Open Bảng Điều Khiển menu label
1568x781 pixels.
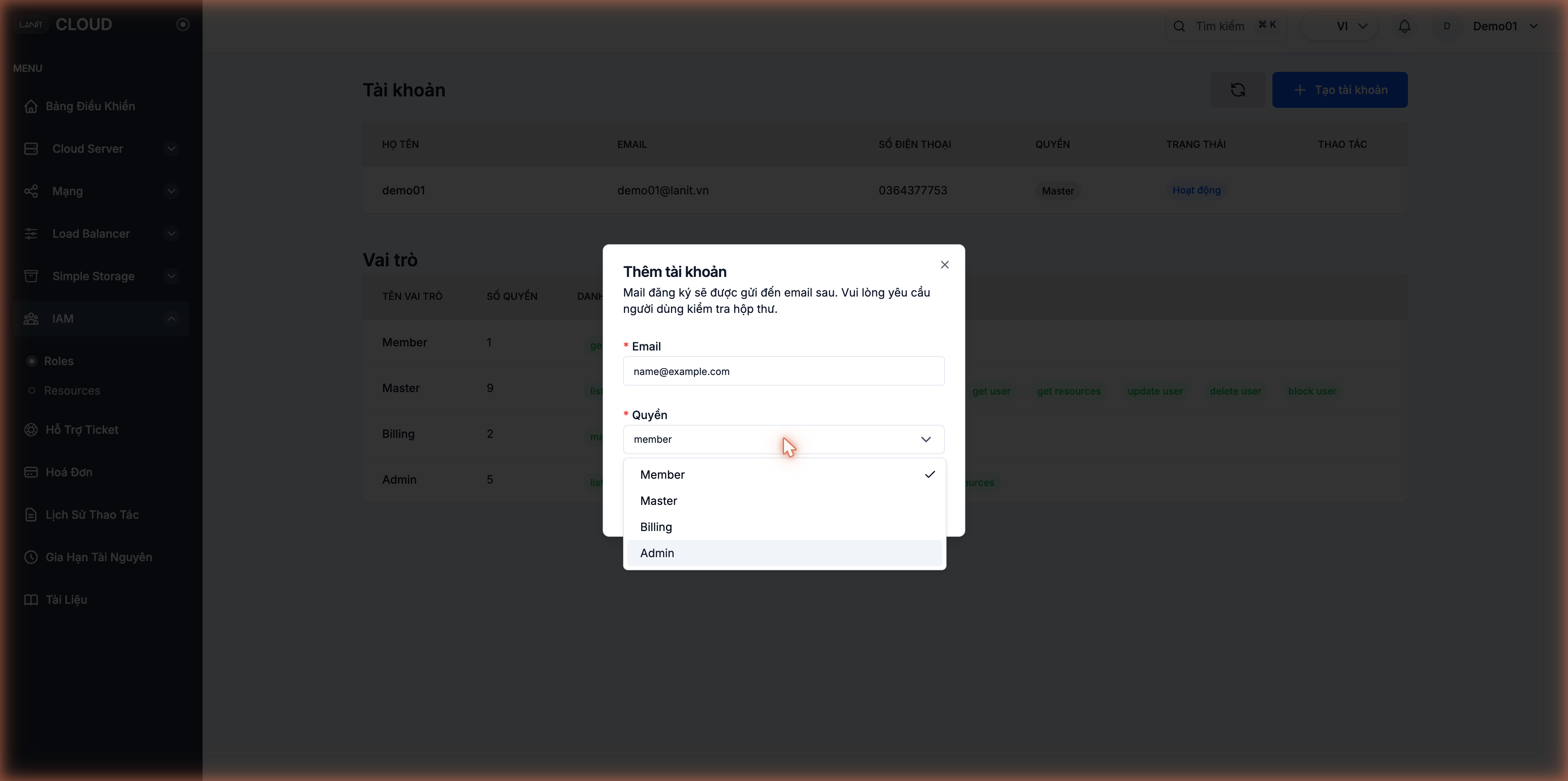coord(90,106)
